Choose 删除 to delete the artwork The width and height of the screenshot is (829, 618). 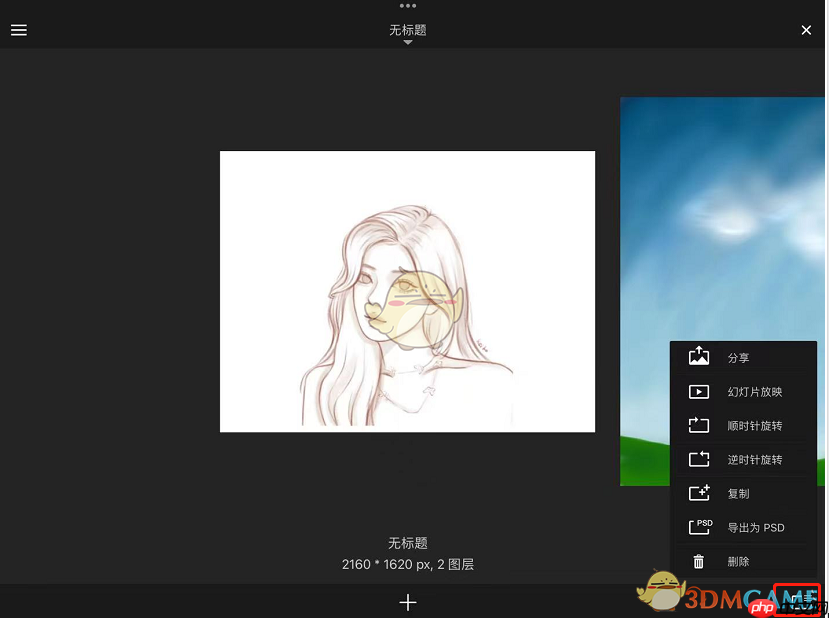(738, 561)
